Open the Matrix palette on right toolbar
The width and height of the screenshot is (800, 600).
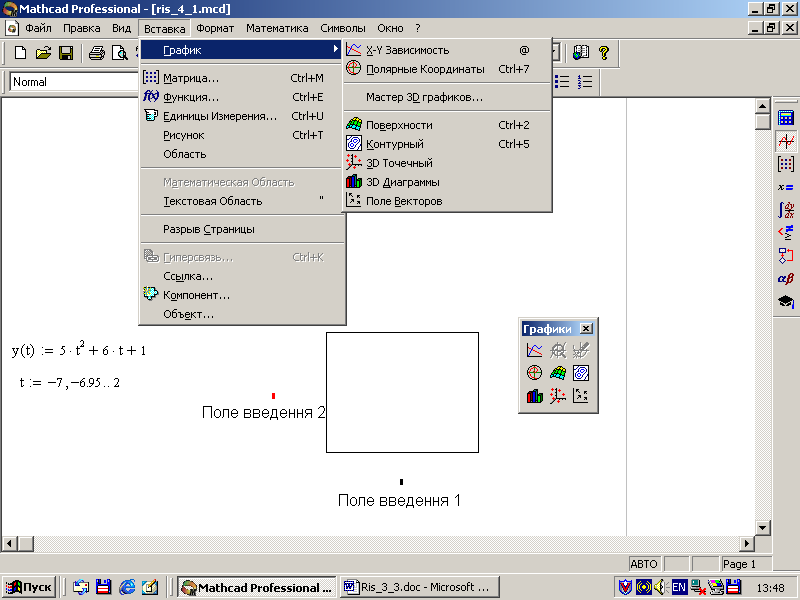786,164
